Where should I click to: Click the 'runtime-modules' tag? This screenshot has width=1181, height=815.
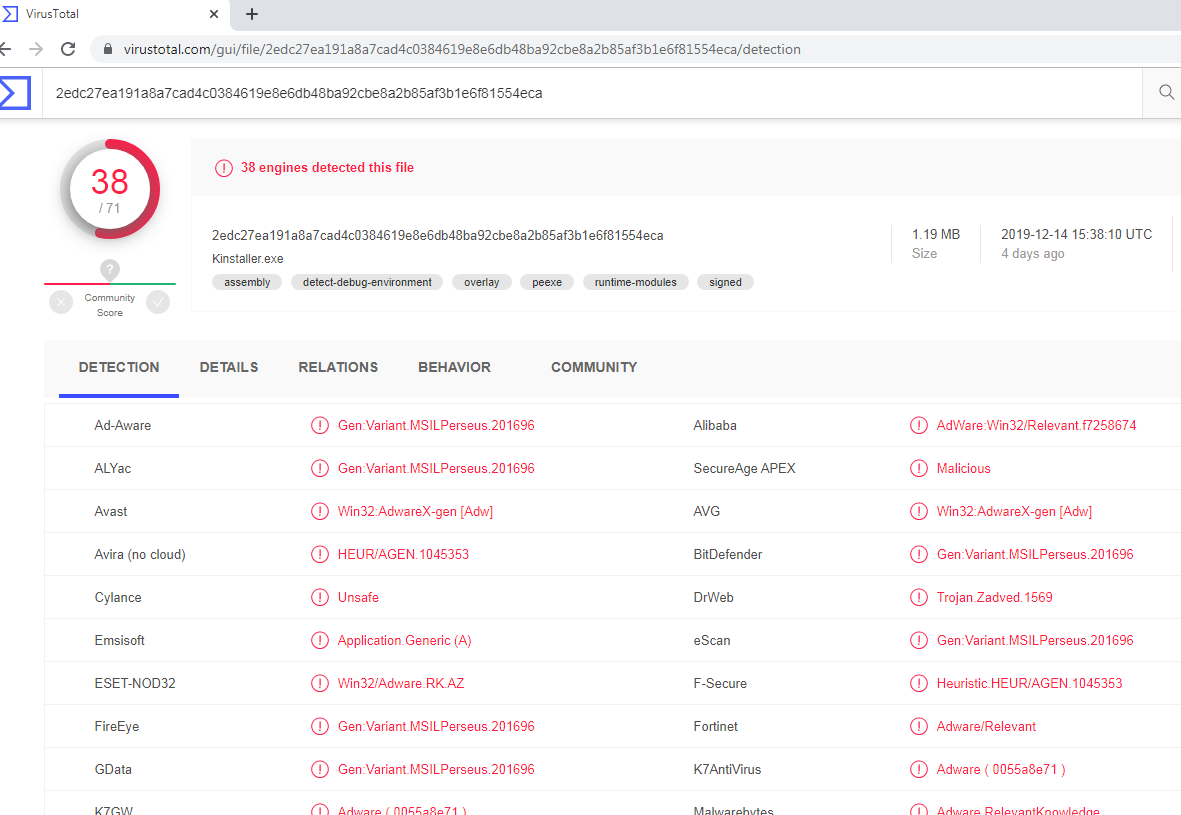[636, 282]
